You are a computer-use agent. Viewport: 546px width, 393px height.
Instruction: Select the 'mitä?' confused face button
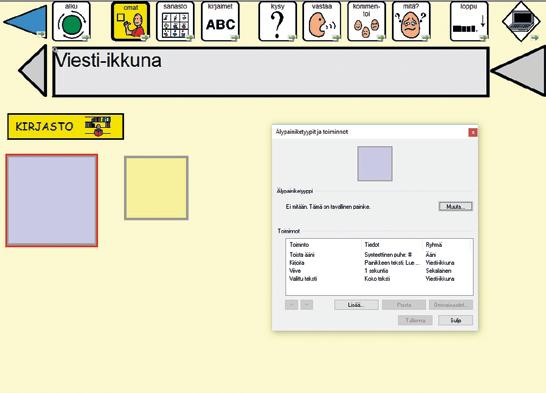pyautogui.click(x=411, y=21)
